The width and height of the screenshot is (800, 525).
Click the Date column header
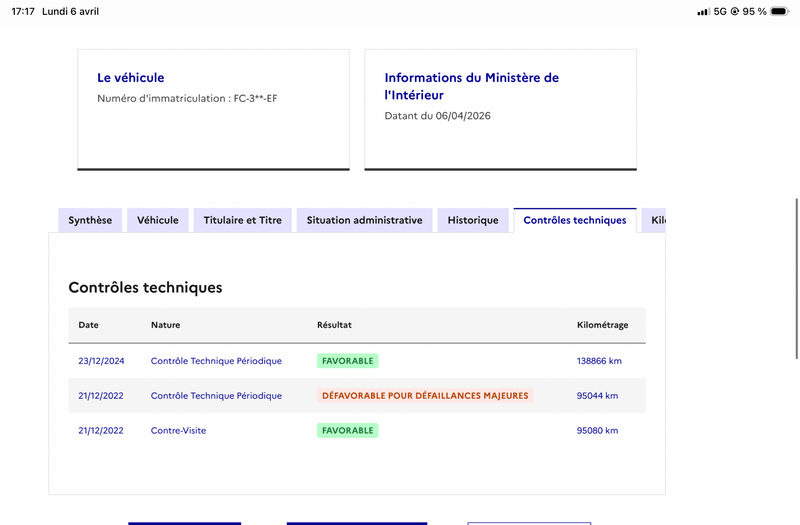pyautogui.click(x=88, y=325)
